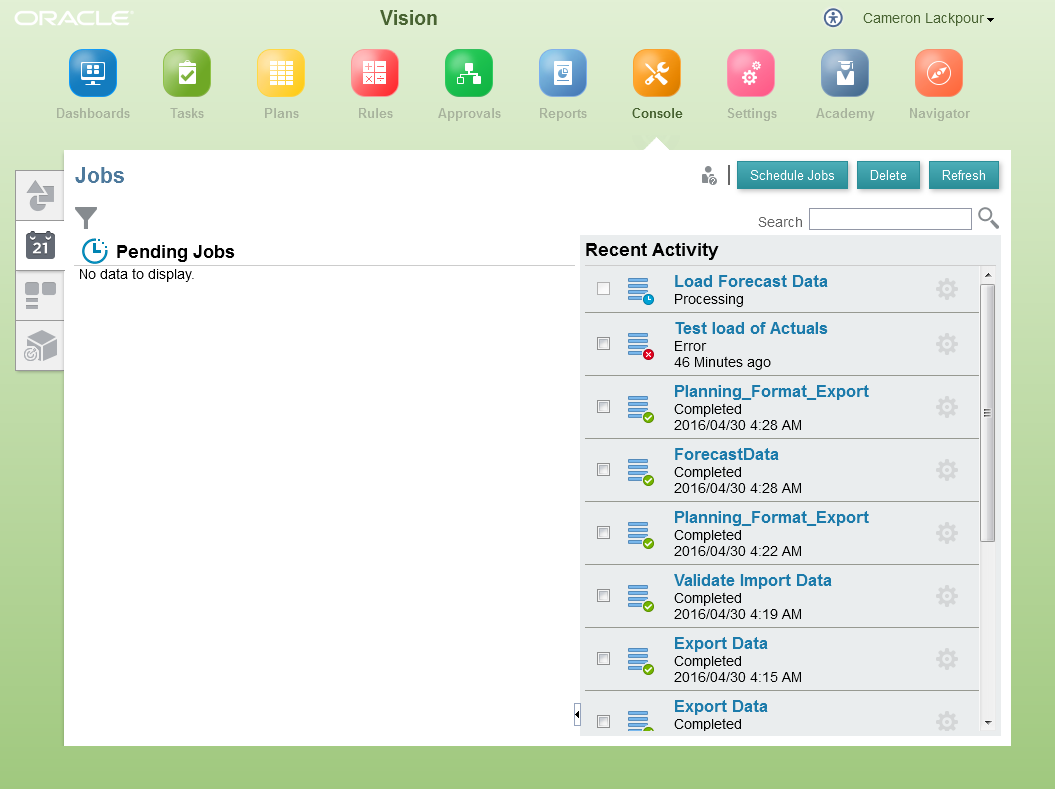Click the accessibility settings icon

[x=833, y=18]
